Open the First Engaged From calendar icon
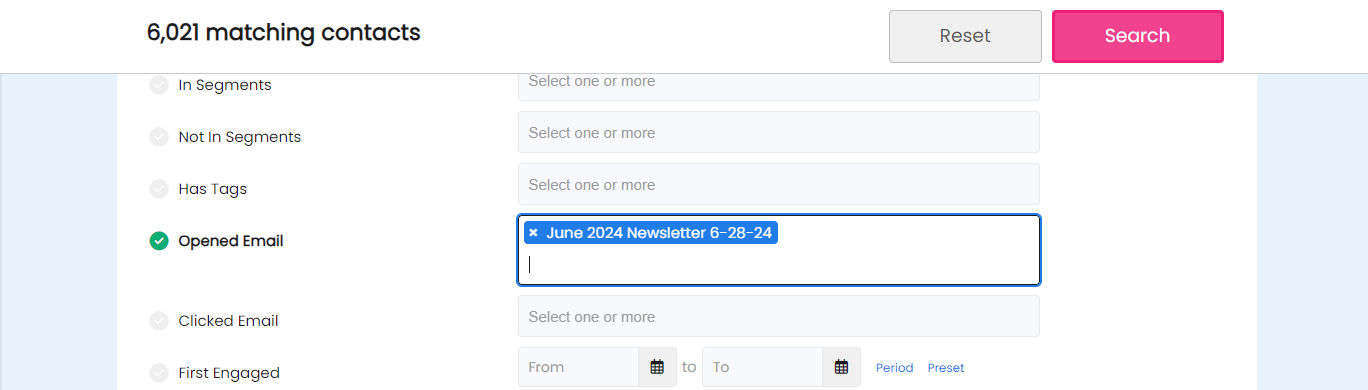 click(657, 367)
